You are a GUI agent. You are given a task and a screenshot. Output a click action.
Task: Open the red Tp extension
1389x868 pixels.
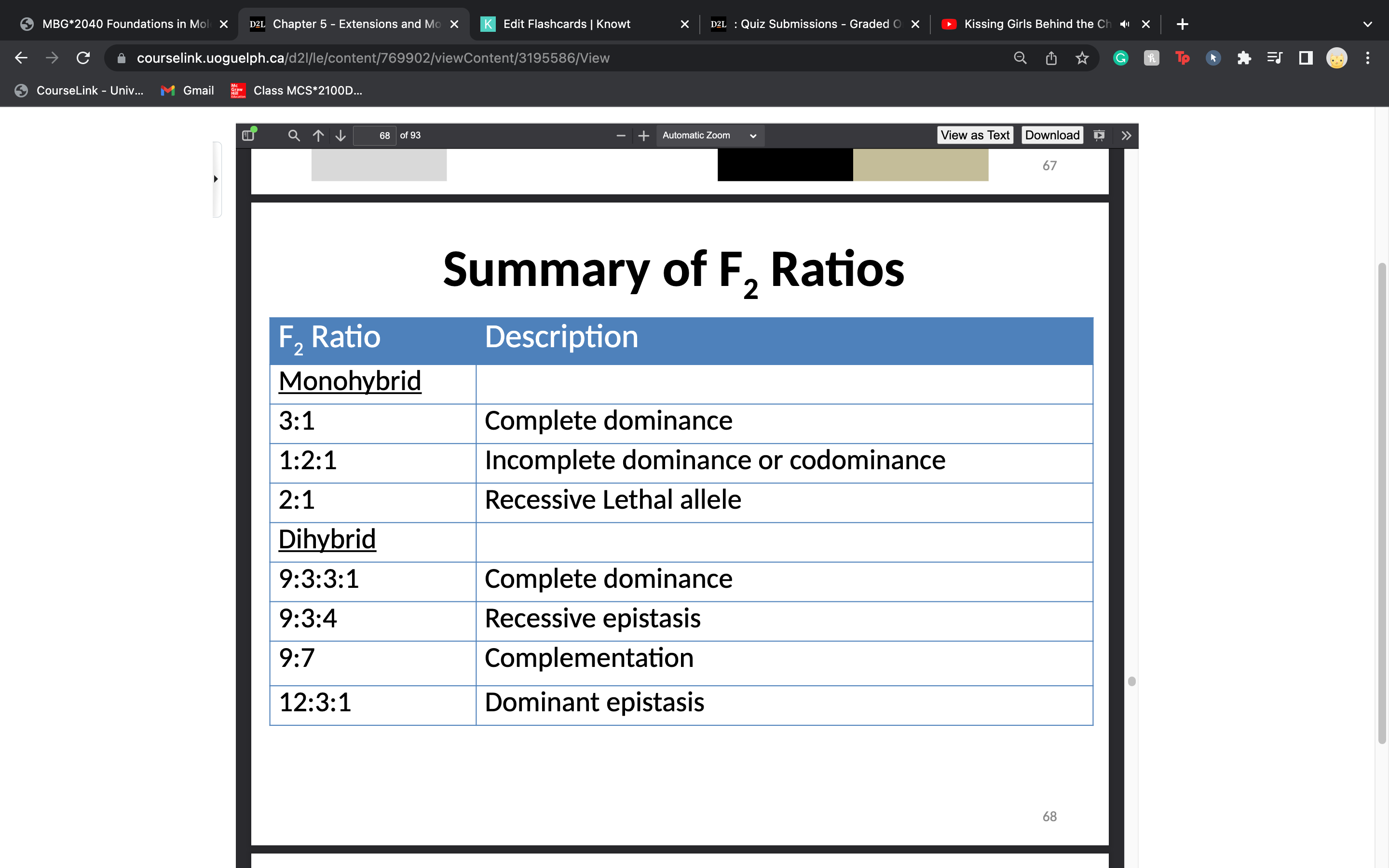click(1183, 58)
